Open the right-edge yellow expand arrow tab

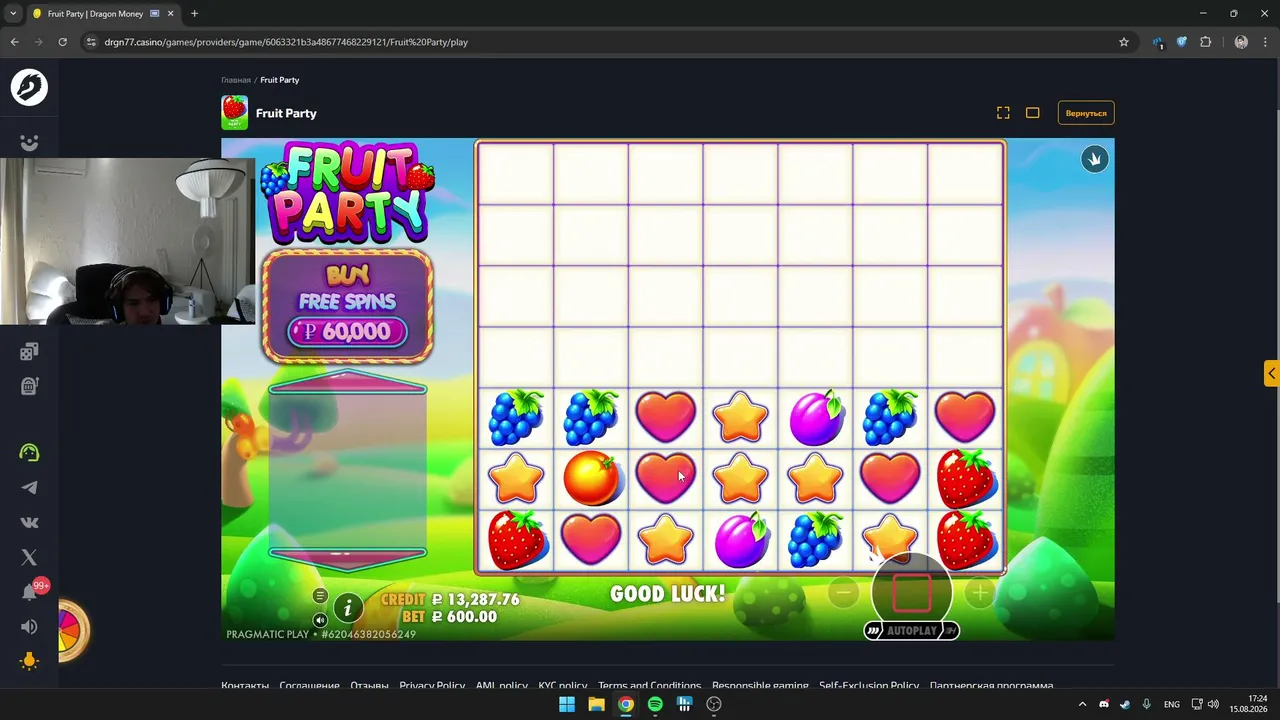click(1271, 373)
